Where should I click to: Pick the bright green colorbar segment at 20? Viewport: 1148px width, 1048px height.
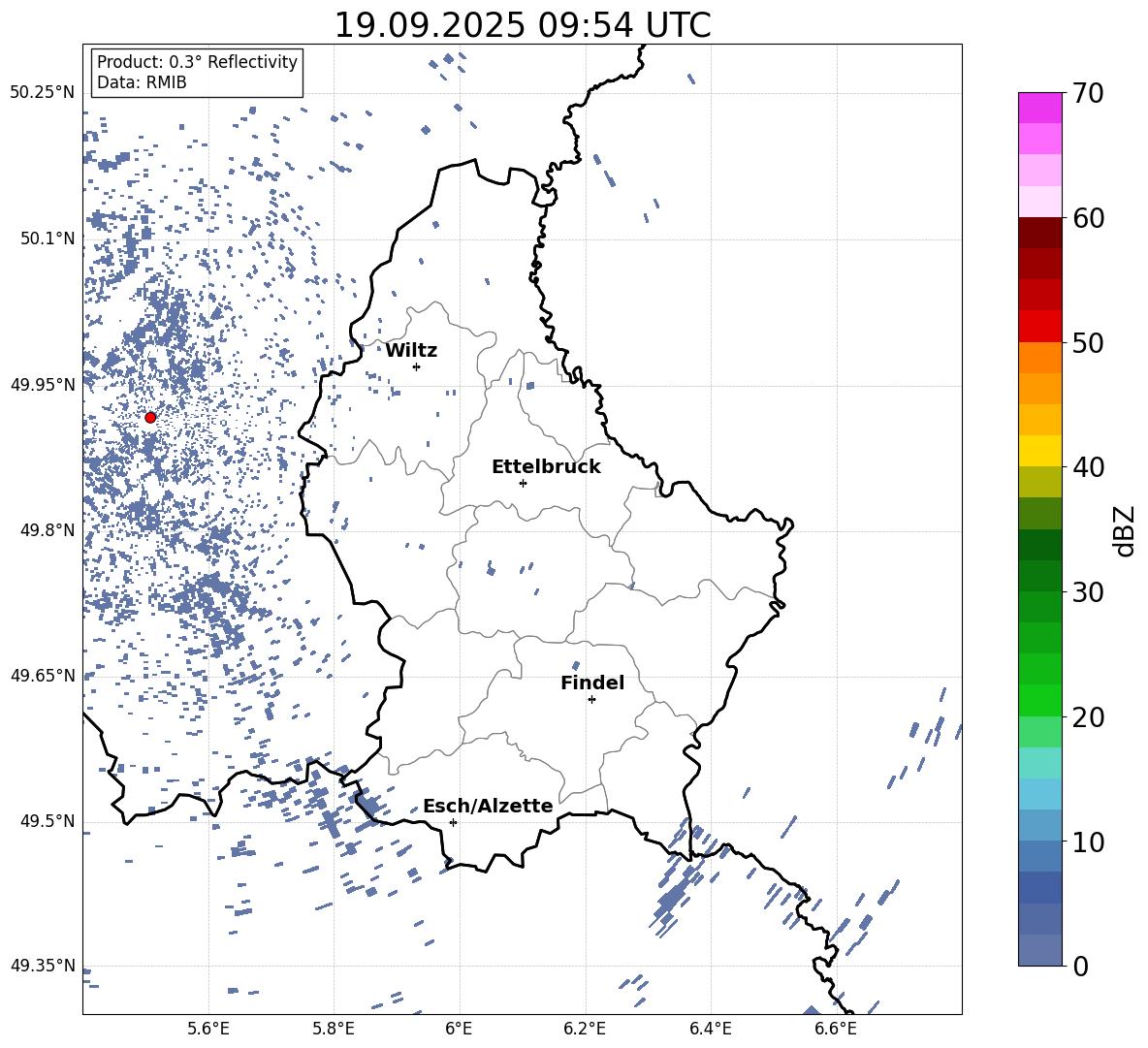click(x=1040, y=700)
